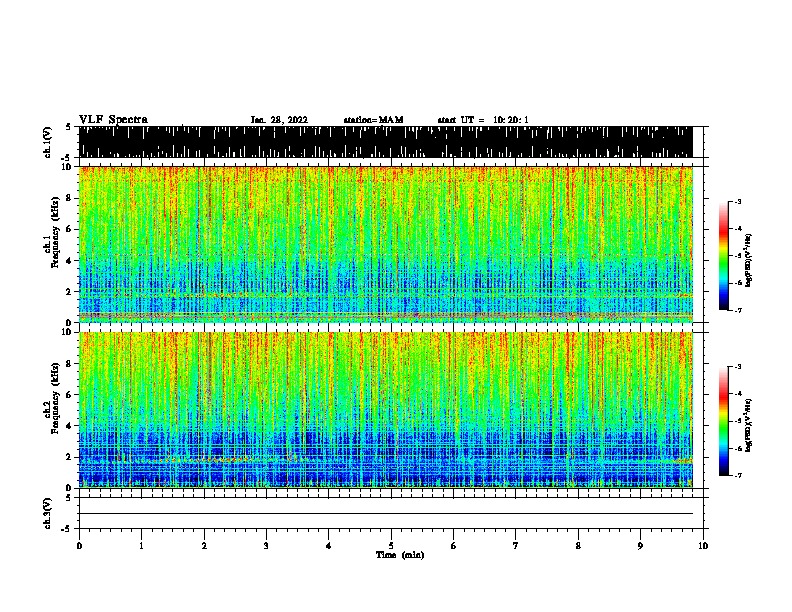792x612 pixels.
Task: Click the flat ch.3 voltage trace line
Action: click(385, 514)
